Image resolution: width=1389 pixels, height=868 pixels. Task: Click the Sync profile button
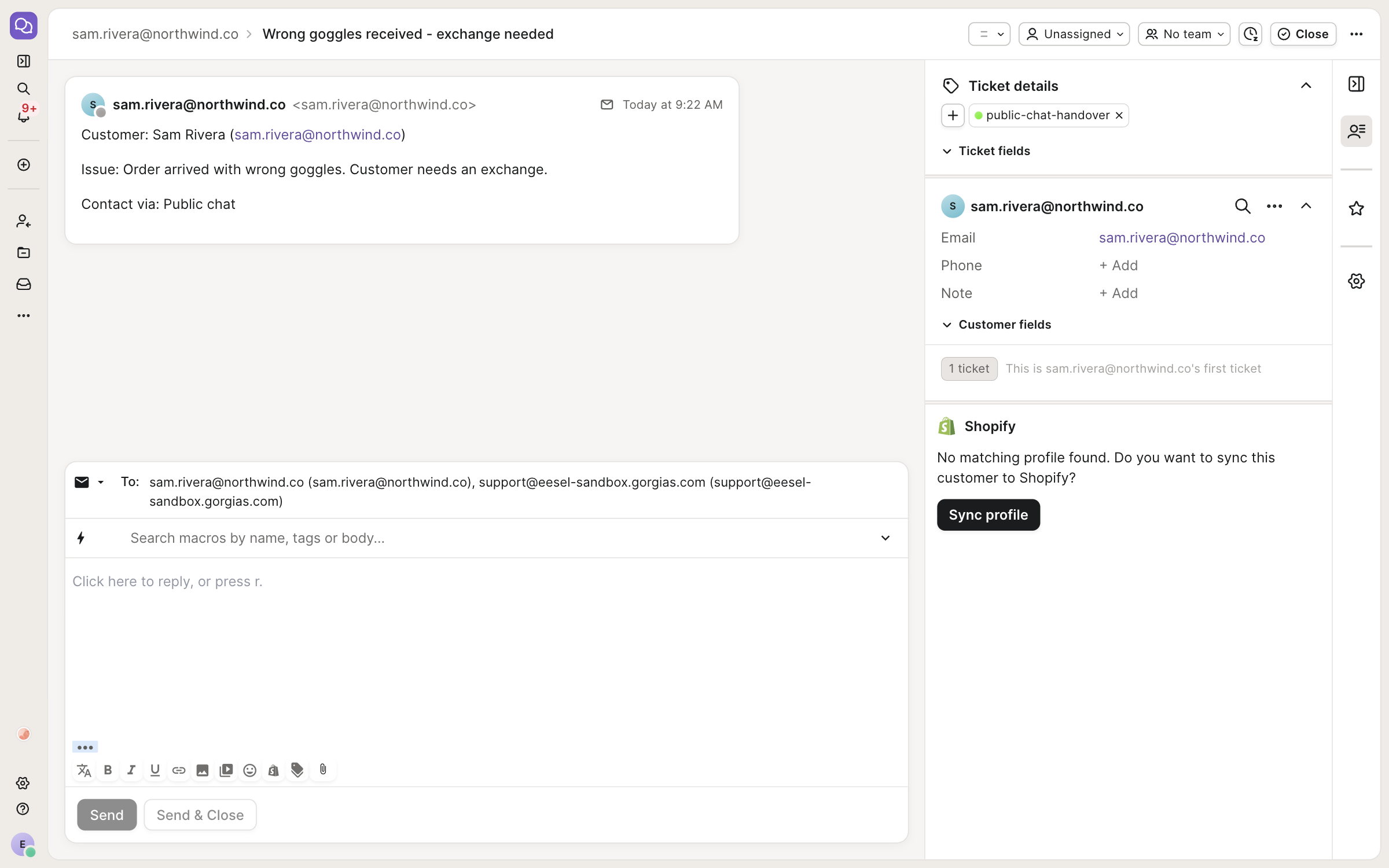click(x=988, y=514)
